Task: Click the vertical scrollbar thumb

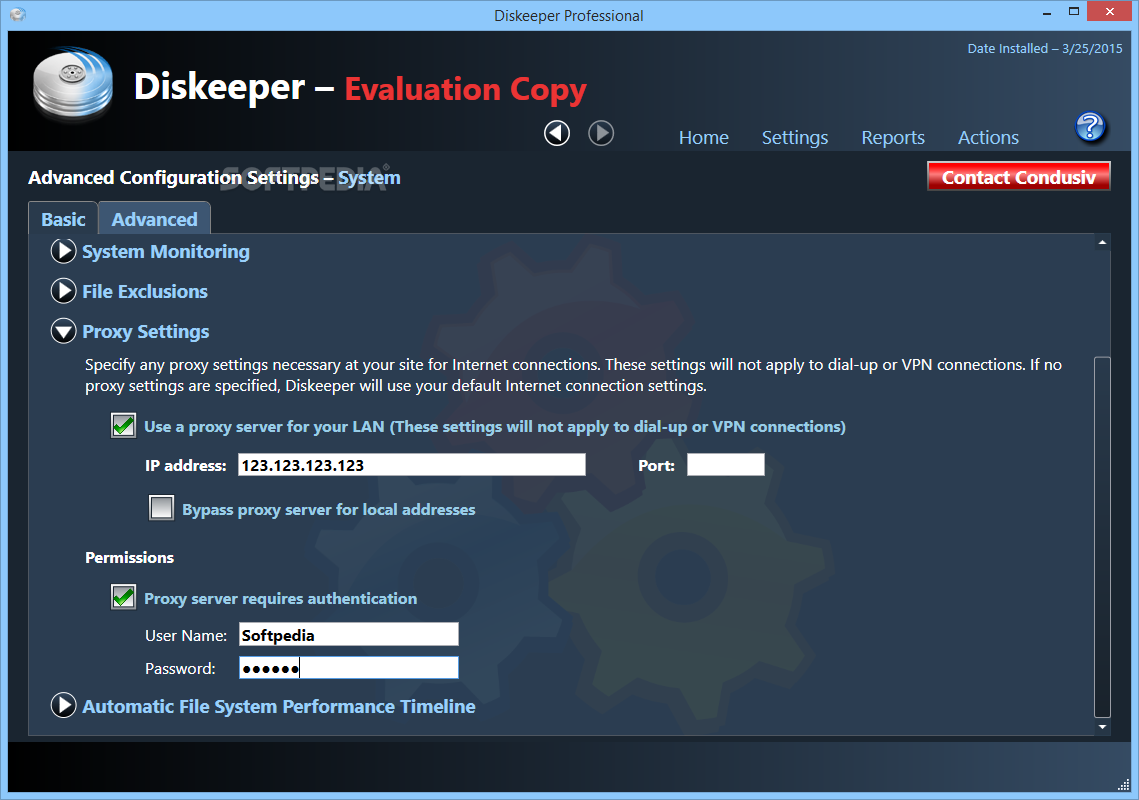Action: tap(1102, 536)
